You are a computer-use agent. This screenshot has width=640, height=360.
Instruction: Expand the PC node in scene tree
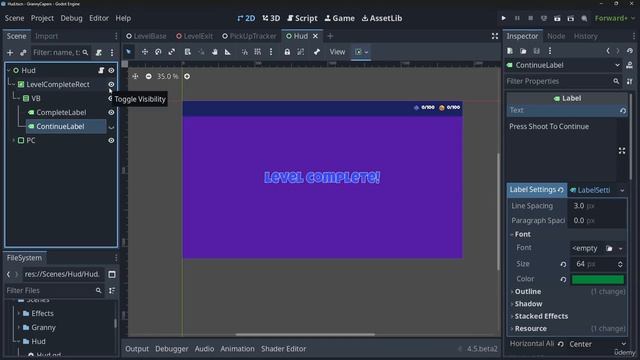(13, 140)
